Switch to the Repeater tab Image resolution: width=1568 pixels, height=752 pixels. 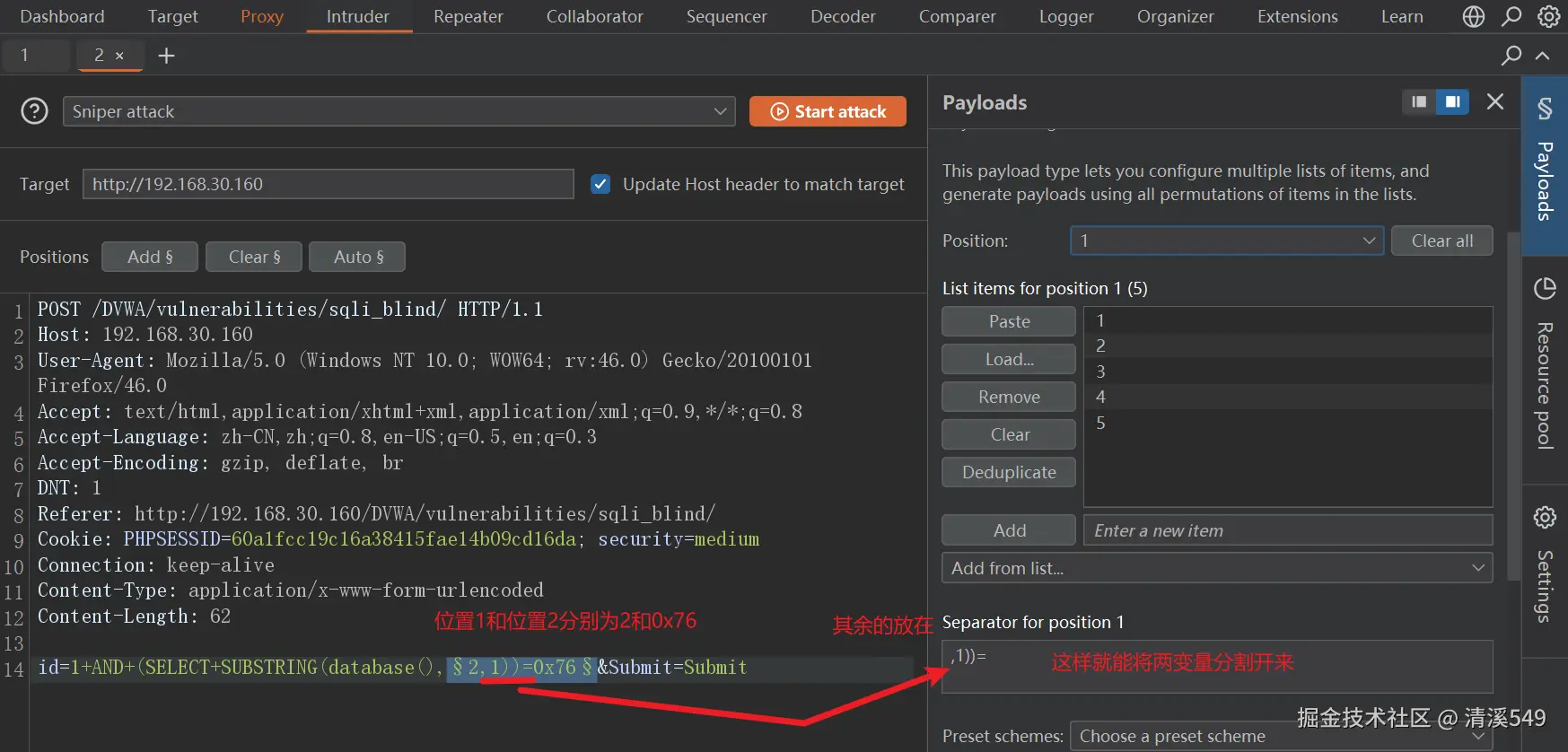click(x=469, y=16)
